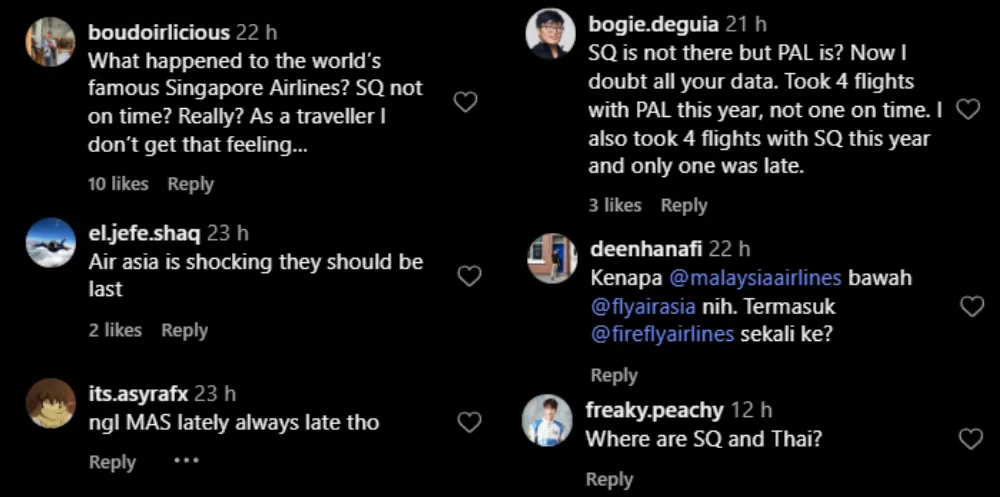Open the @flyairasia mention link
1000x497 pixels.
646,306
